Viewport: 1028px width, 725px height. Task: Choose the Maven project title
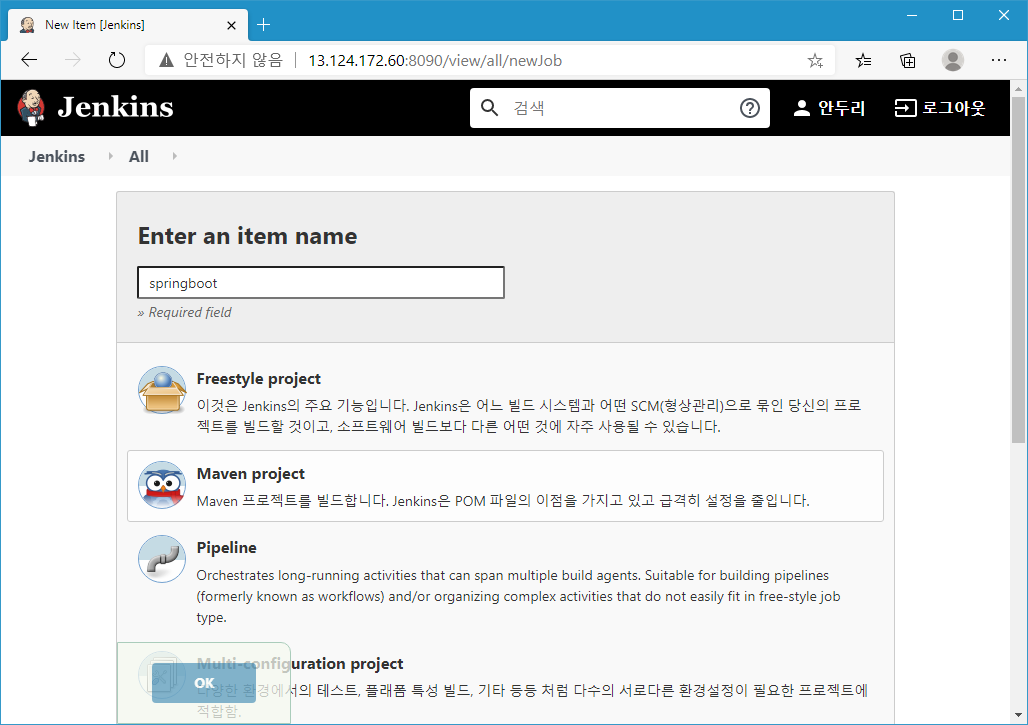[250, 473]
